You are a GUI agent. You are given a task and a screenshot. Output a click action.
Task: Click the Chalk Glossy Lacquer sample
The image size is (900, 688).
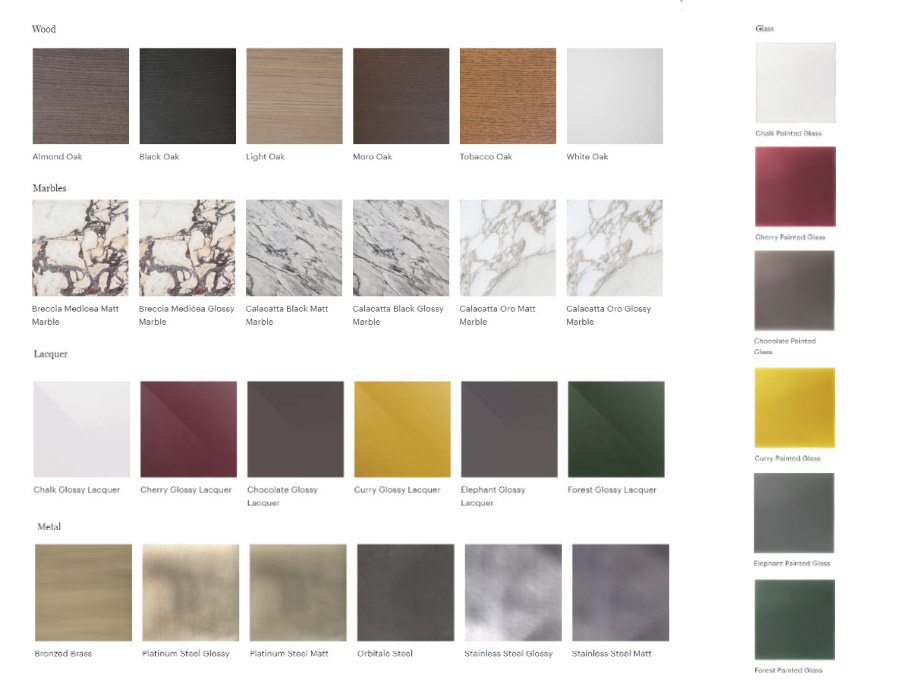pyautogui.click(x=81, y=429)
